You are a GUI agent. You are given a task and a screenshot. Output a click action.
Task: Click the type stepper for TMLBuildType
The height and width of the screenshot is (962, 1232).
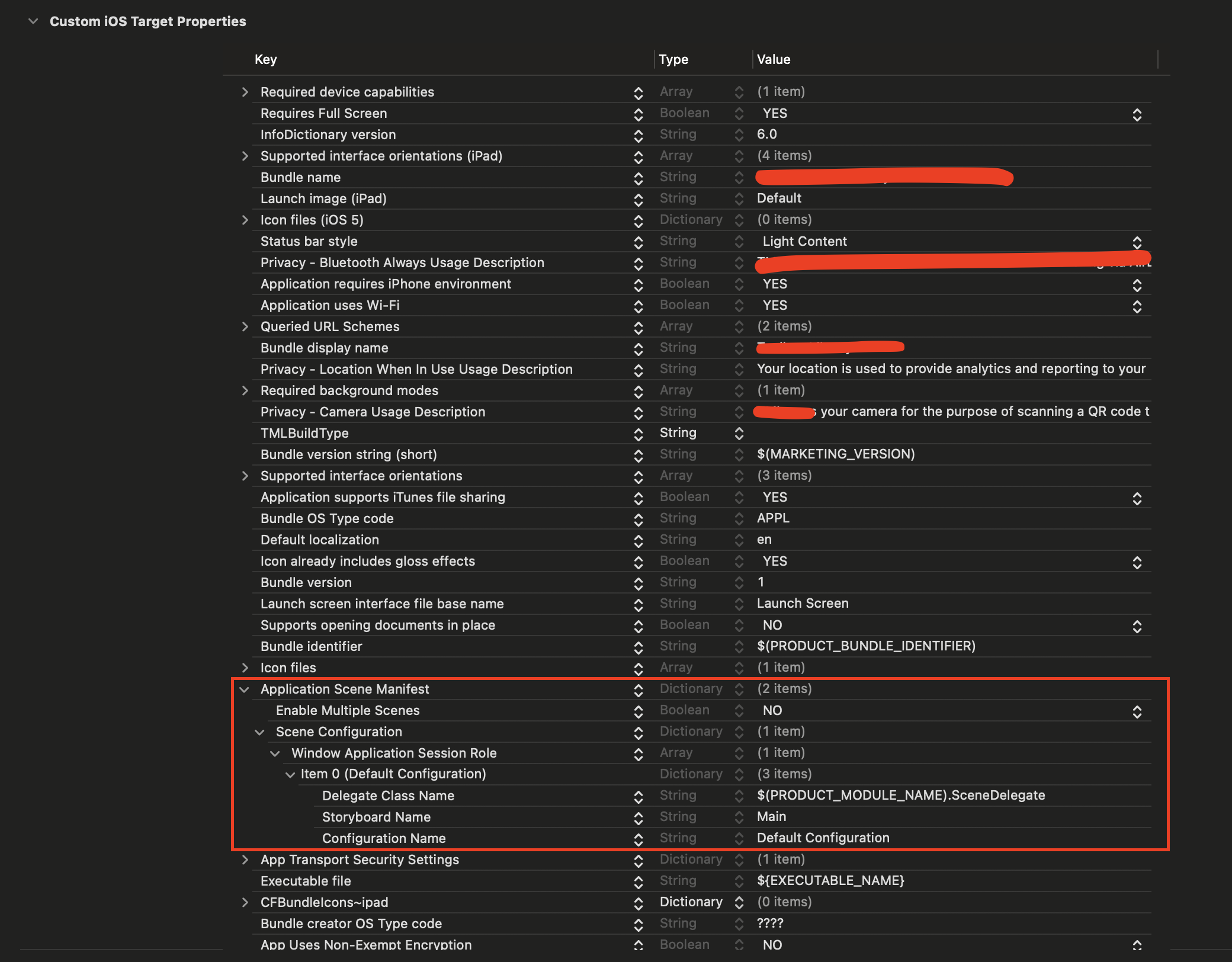(x=739, y=434)
